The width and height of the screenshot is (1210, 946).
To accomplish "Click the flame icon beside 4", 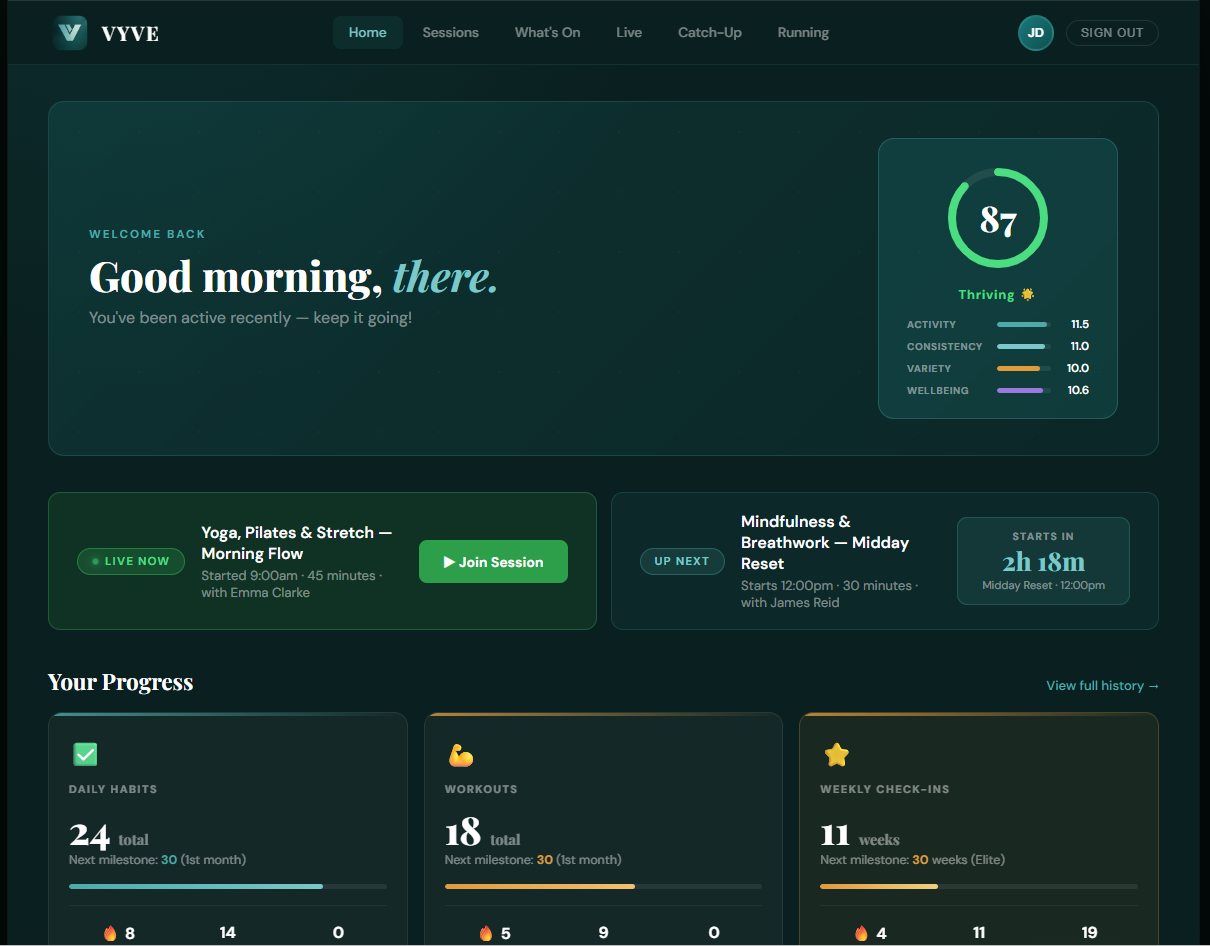I will (862, 933).
